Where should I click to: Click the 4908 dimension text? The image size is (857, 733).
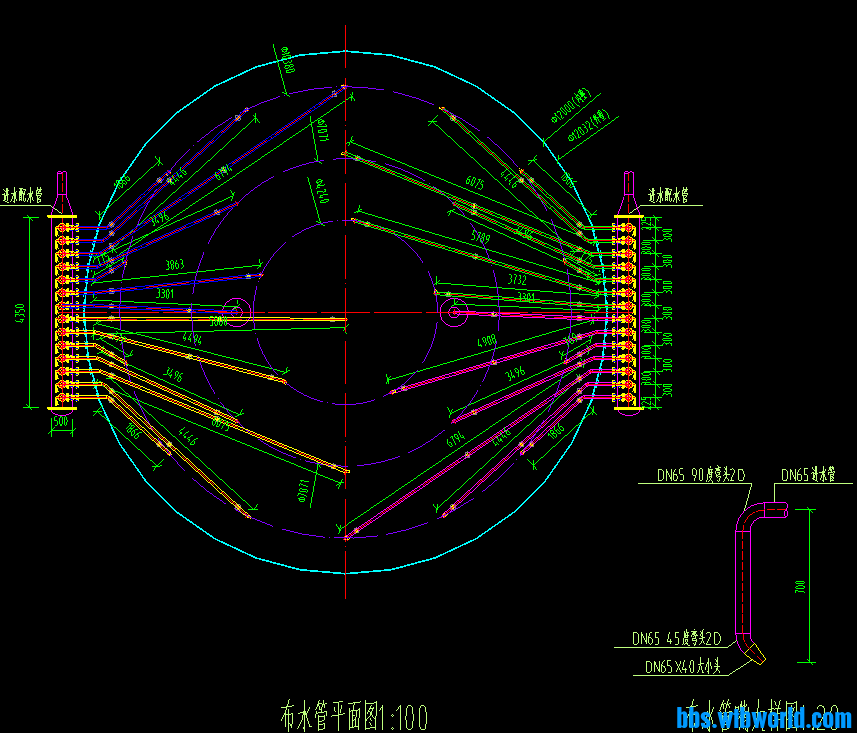tap(486, 341)
